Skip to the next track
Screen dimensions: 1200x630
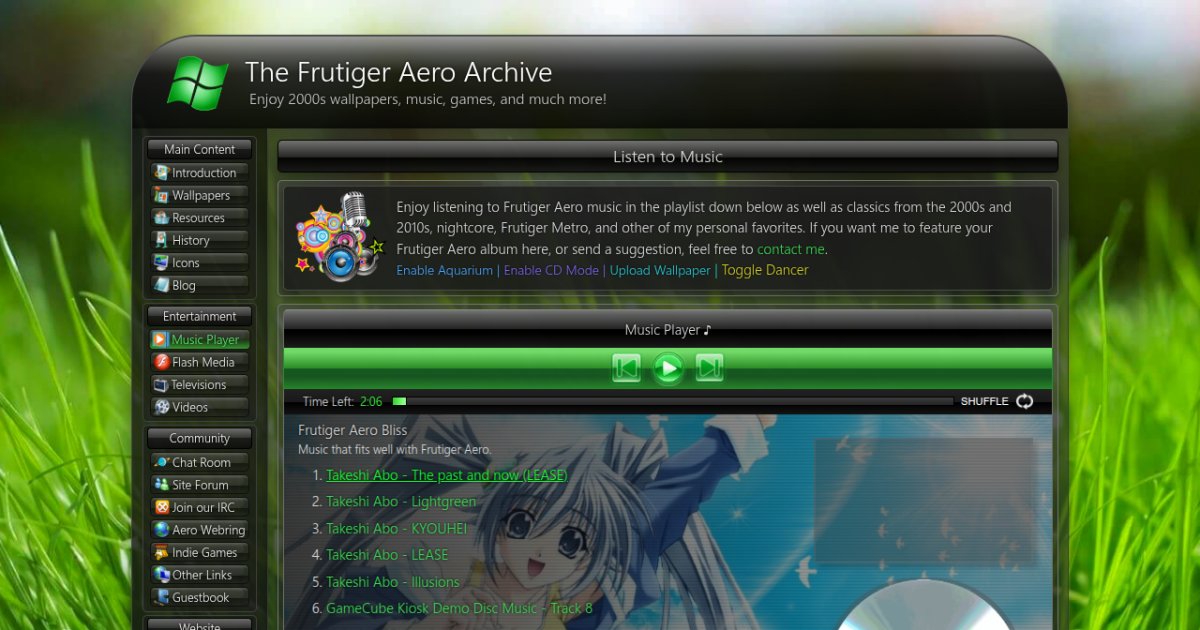click(709, 368)
